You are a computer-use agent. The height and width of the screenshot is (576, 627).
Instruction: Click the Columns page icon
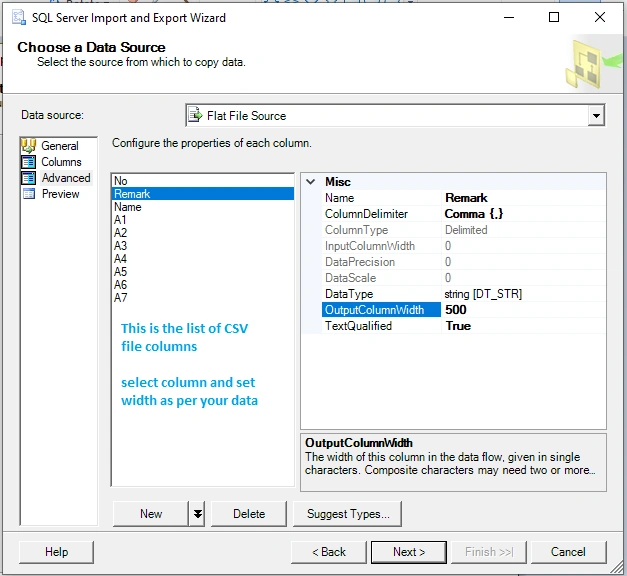(29, 162)
